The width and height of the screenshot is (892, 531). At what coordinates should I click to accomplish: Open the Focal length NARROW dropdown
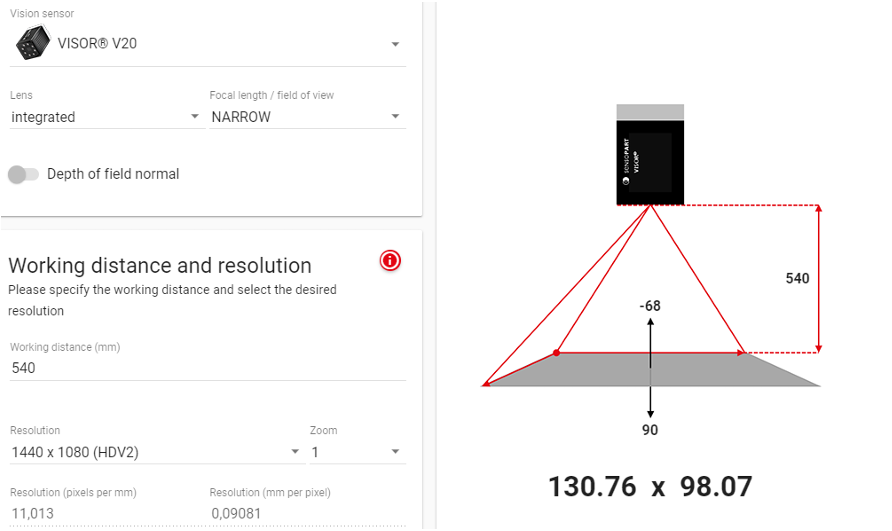(x=307, y=117)
